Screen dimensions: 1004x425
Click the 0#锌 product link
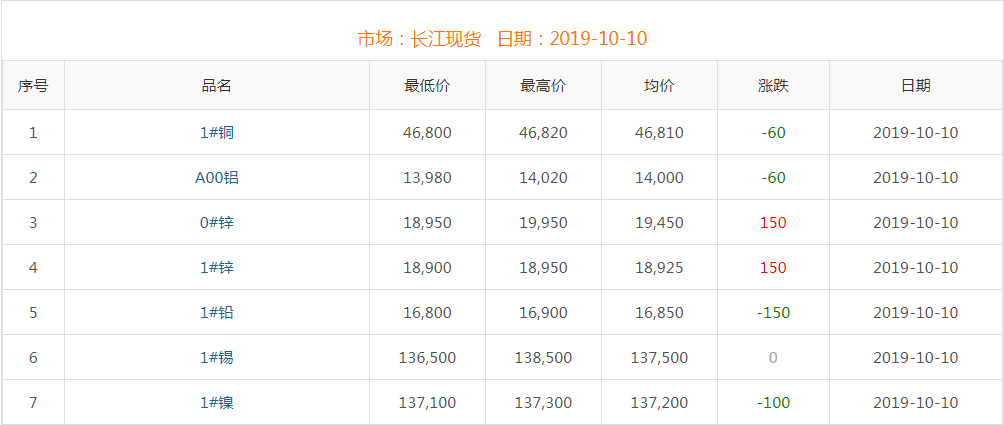217,223
